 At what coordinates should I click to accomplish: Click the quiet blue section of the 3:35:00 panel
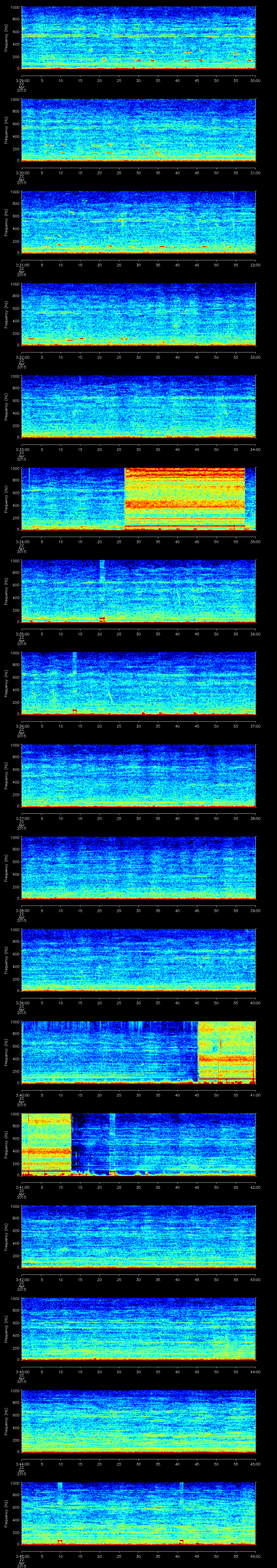[x=138, y=590]
